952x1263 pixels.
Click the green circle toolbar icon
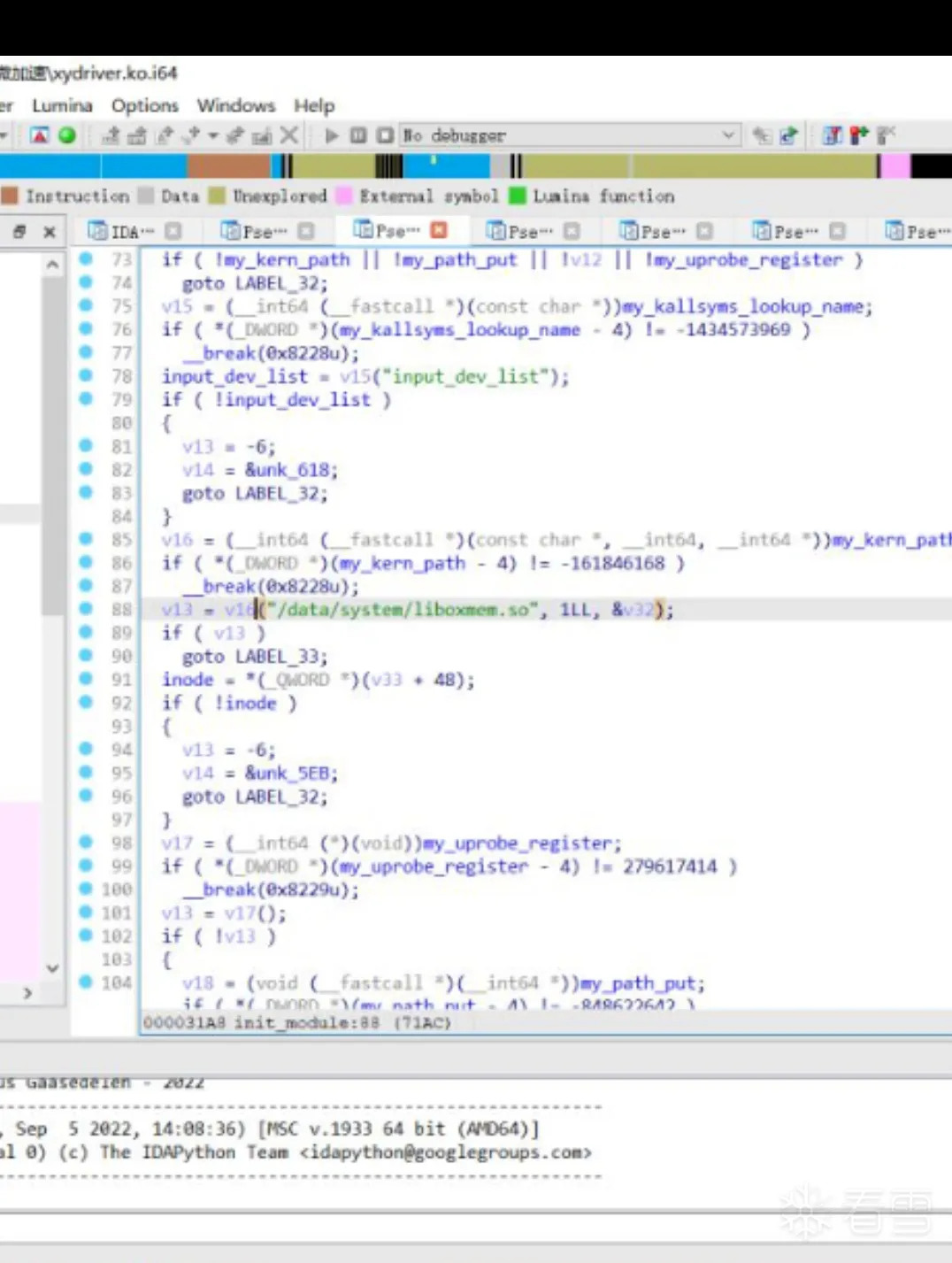pos(67,135)
